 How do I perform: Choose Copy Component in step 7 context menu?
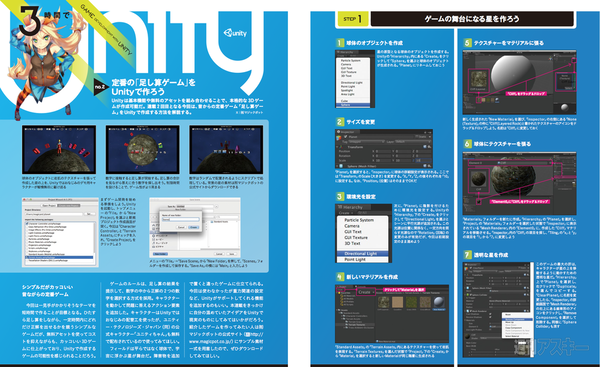(517, 328)
